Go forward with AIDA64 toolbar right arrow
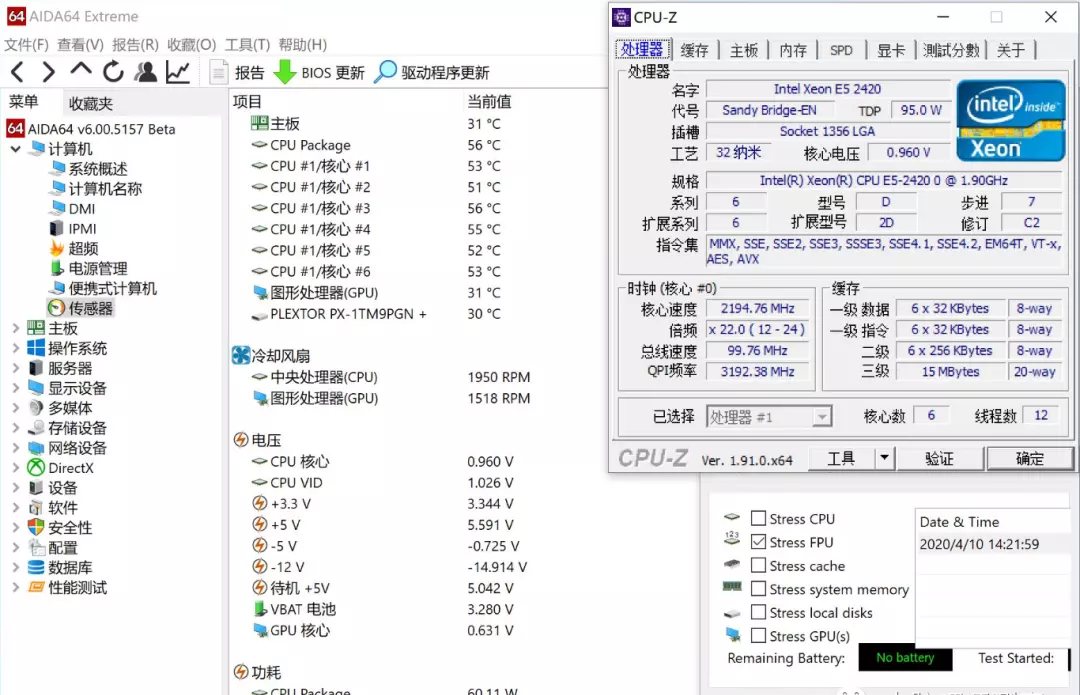 [x=48, y=72]
